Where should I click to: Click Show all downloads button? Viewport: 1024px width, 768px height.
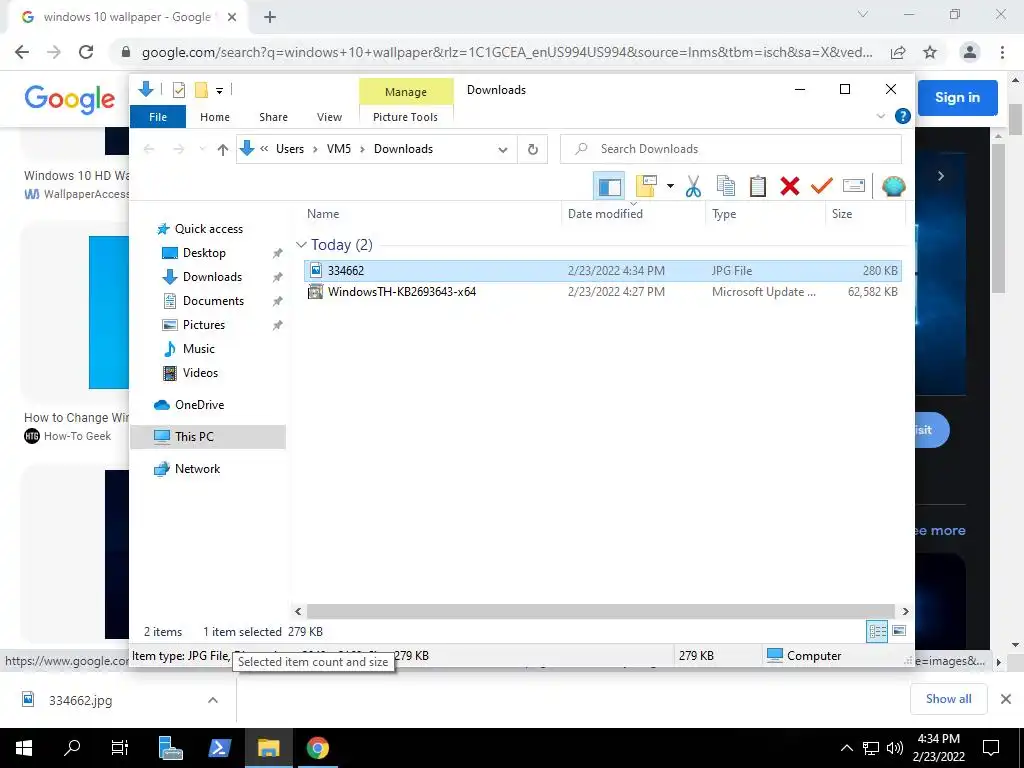tap(948, 699)
